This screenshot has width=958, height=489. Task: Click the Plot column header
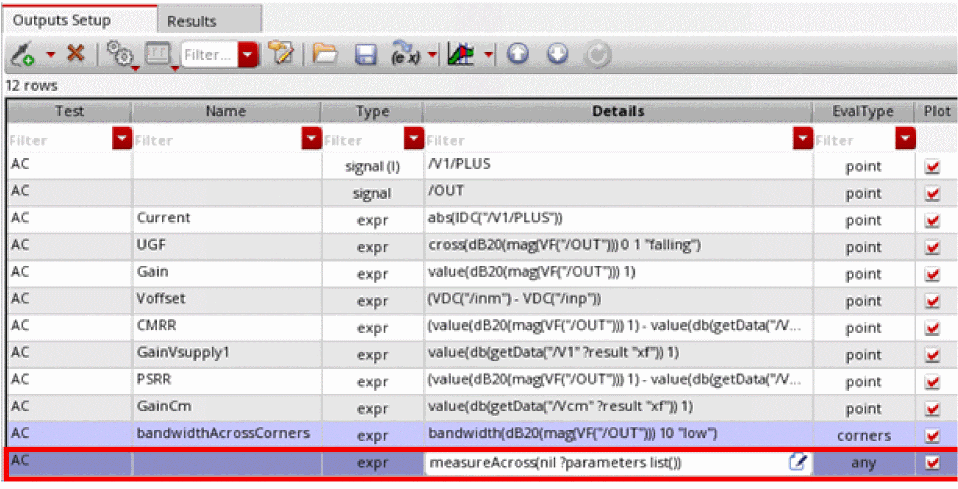click(937, 111)
